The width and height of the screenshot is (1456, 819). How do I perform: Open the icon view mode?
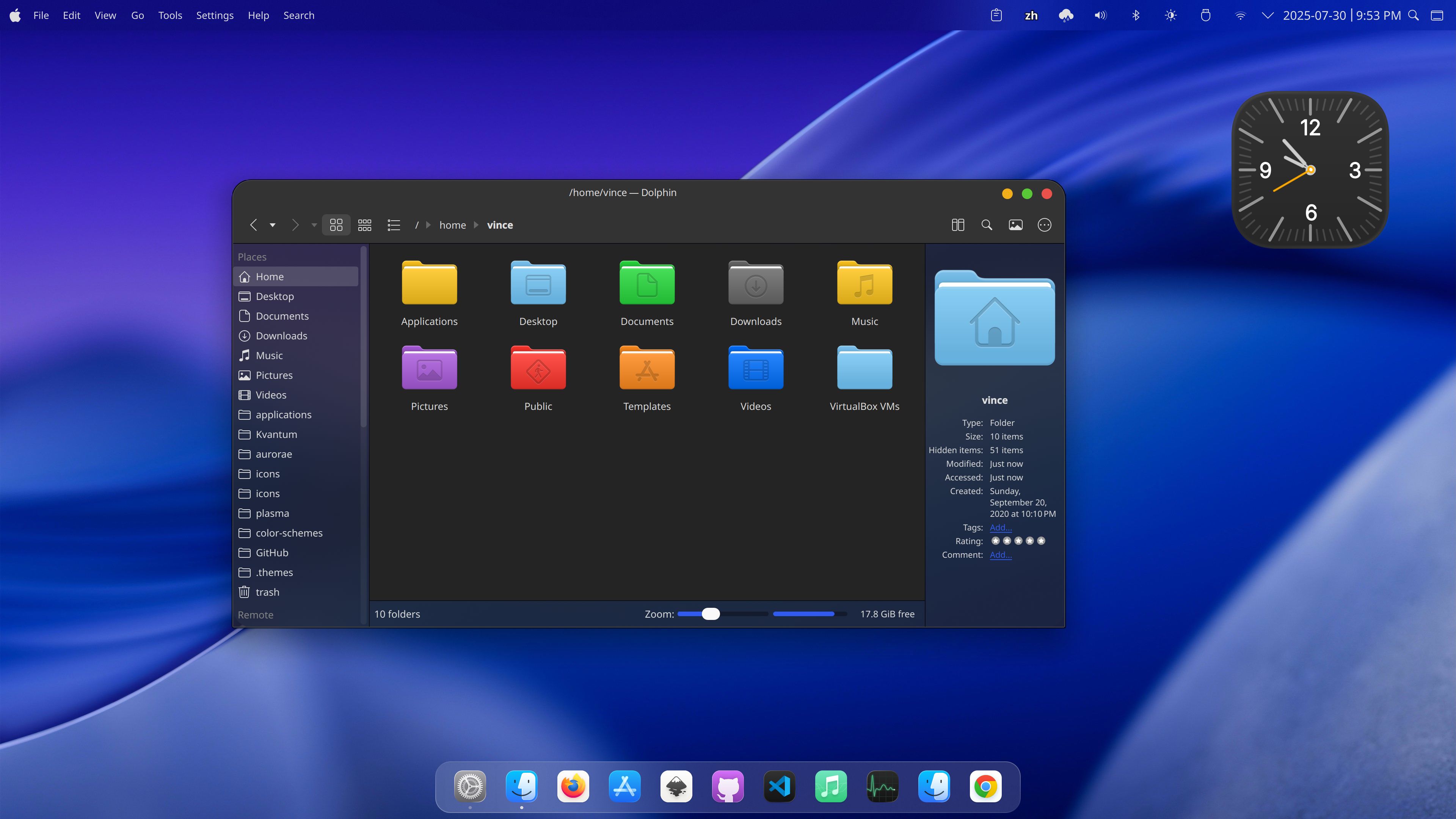click(336, 224)
